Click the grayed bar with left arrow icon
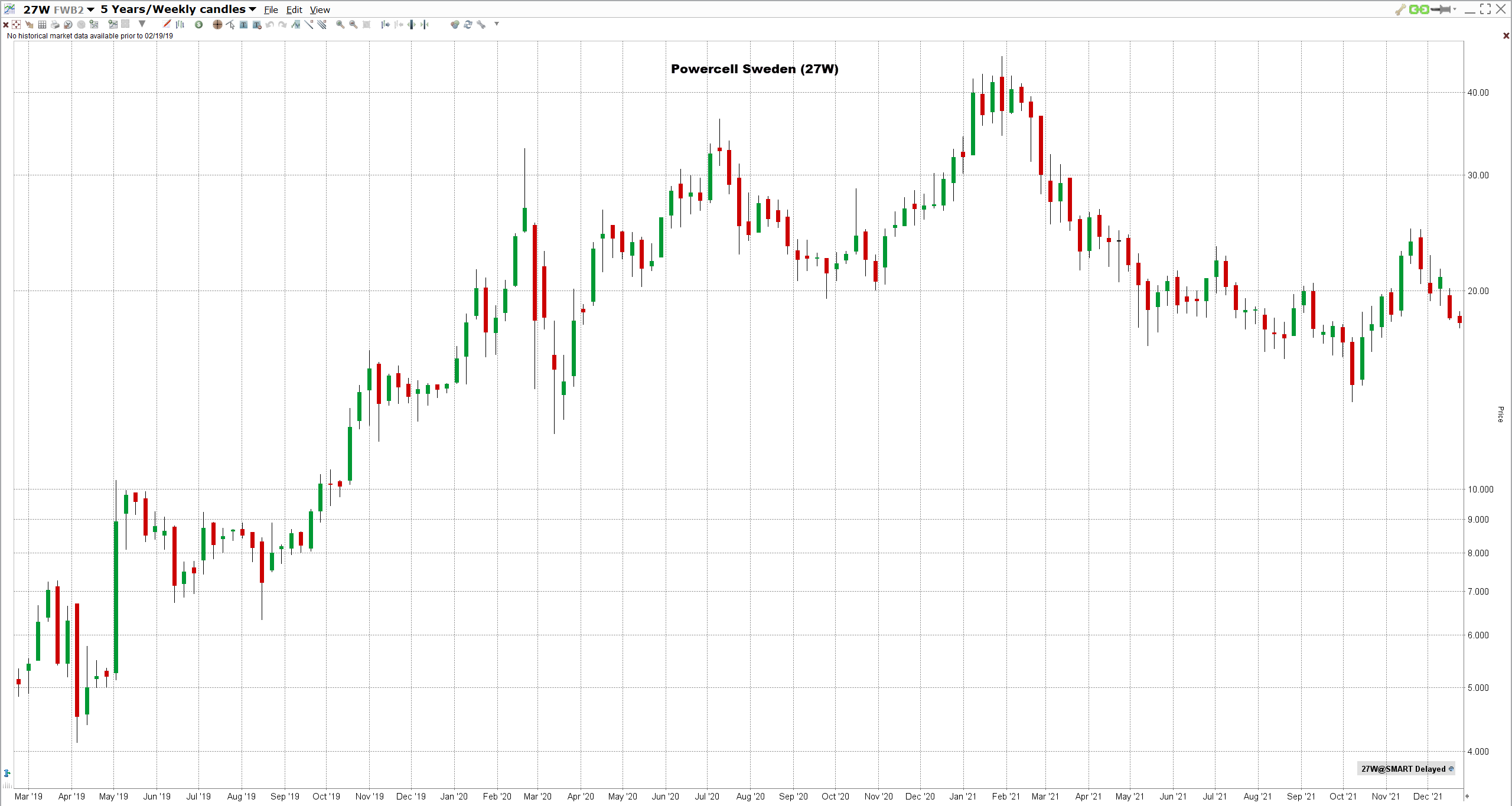Image resolution: width=1512 pixels, height=806 pixels. click(x=398, y=24)
